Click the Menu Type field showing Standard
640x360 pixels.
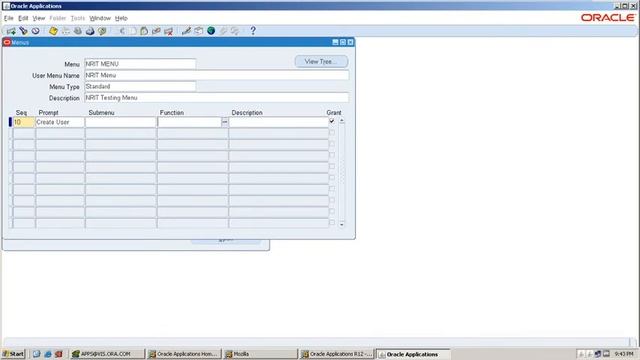[140, 87]
